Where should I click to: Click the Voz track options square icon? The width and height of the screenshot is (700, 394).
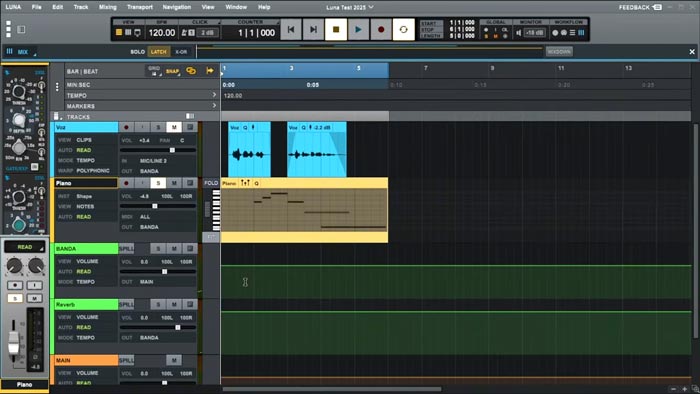pyautogui.click(x=190, y=127)
